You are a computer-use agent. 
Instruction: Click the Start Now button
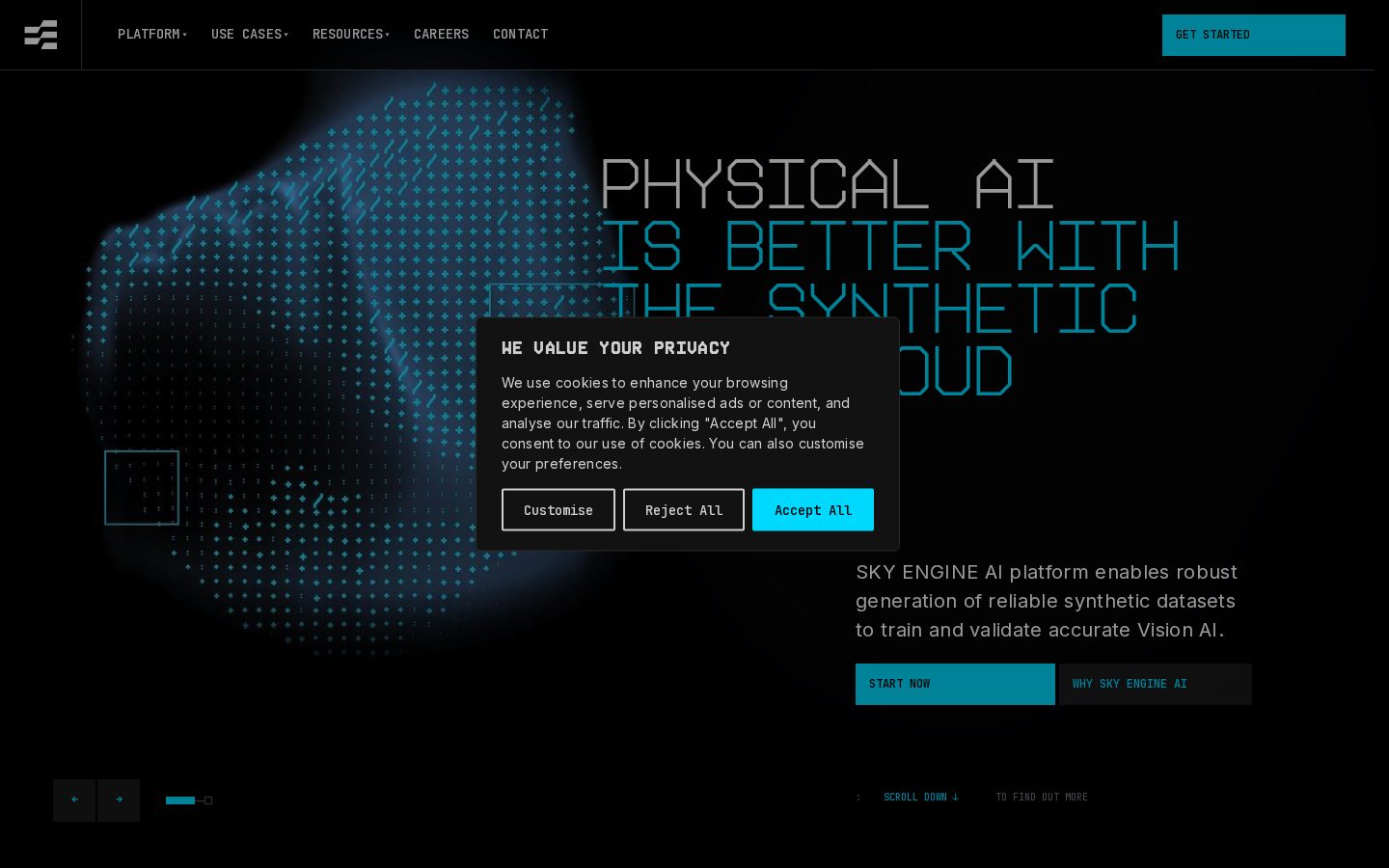click(x=955, y=684)
